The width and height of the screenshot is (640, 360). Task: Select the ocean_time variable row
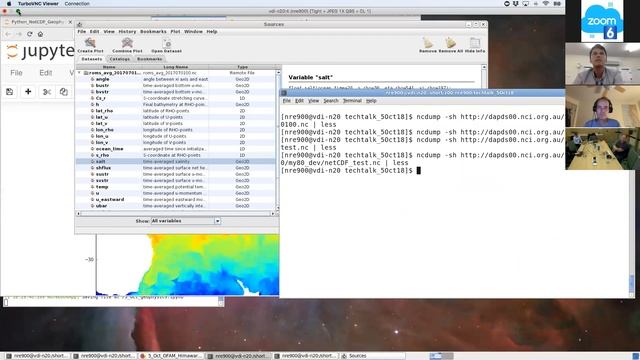click(x=176, y=149)
